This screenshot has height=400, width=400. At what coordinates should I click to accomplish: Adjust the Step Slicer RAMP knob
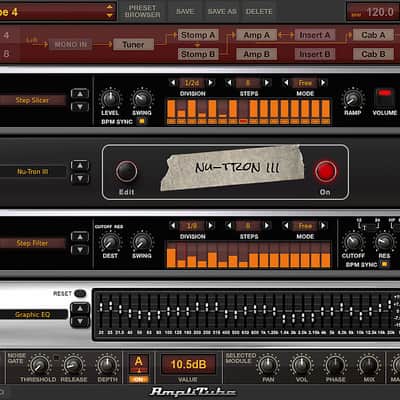coord(352,99)
